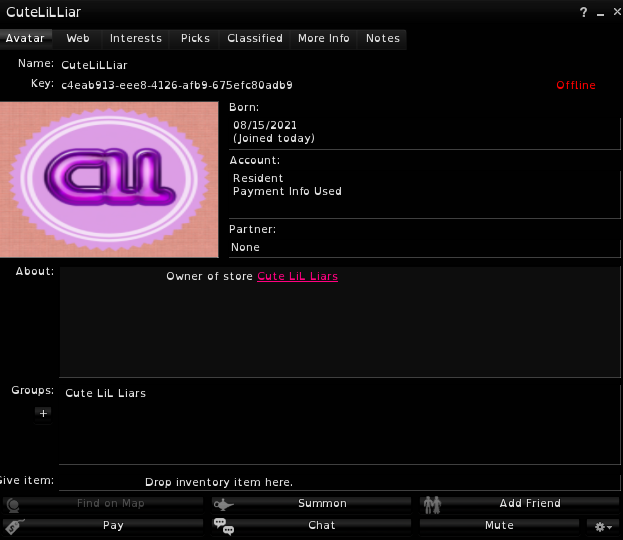Click the Partner value None

coord(245,248)
